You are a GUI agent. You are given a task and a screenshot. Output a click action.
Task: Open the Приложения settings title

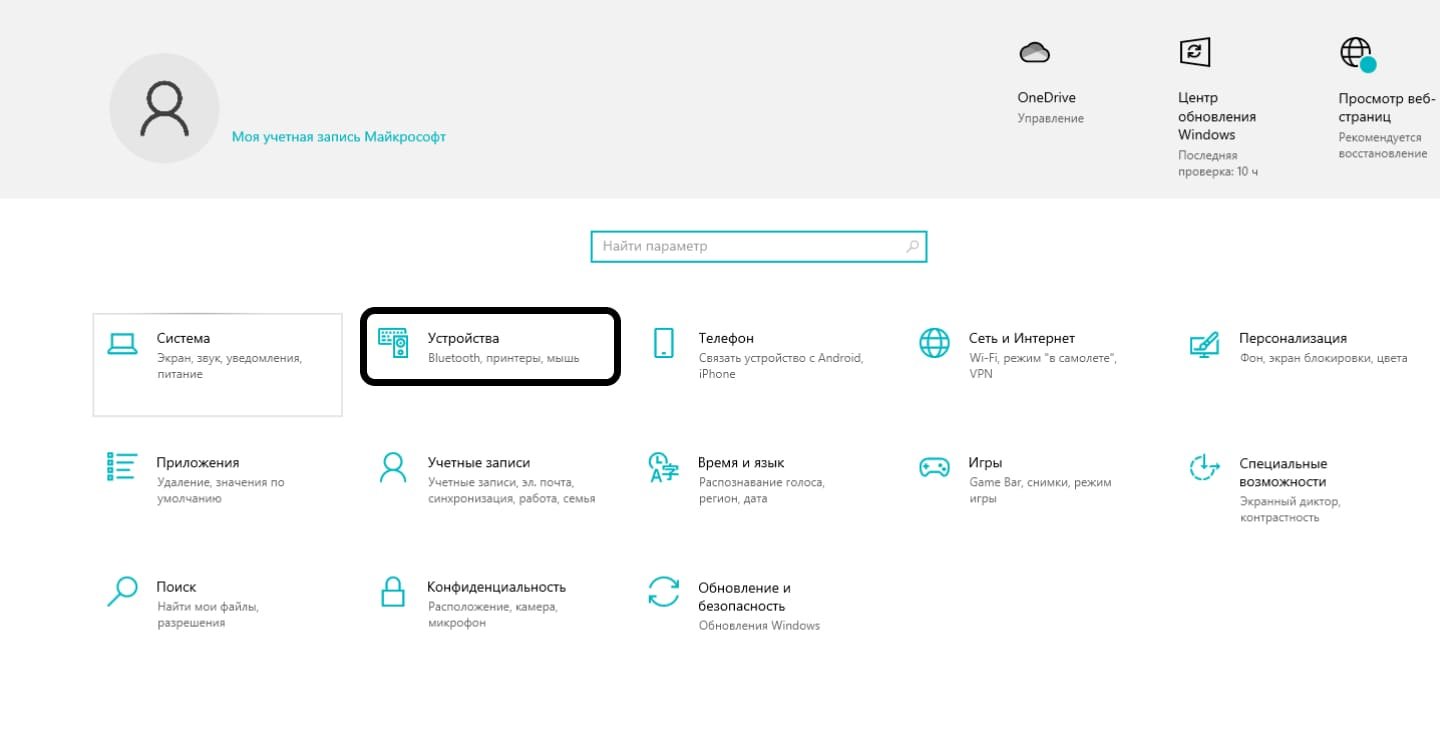tap(198, 463)
